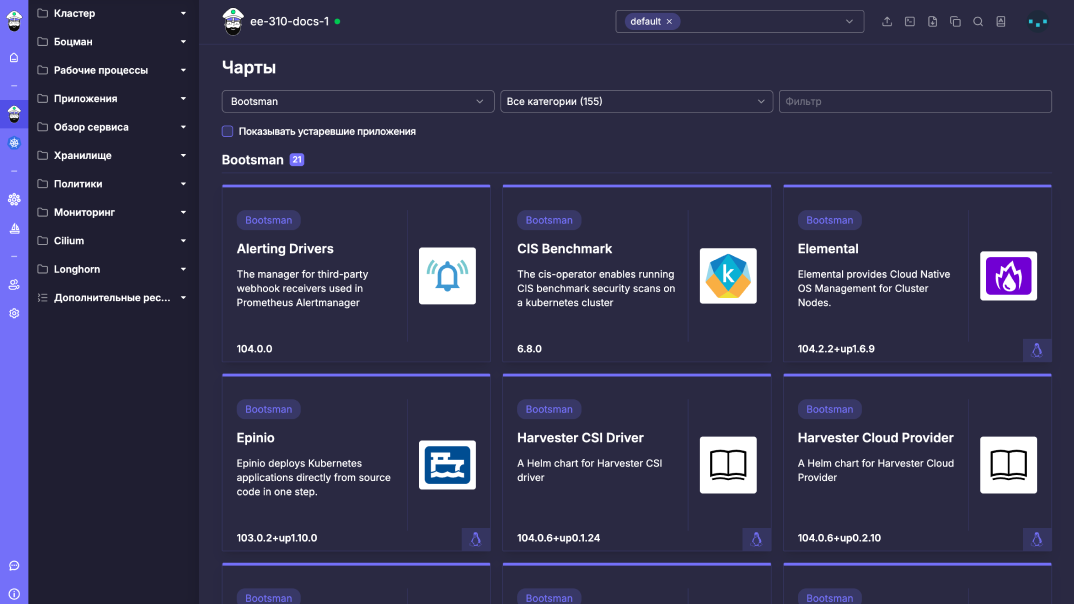
Task: Open the Политики menu group
Action: [x=113, y=184]
